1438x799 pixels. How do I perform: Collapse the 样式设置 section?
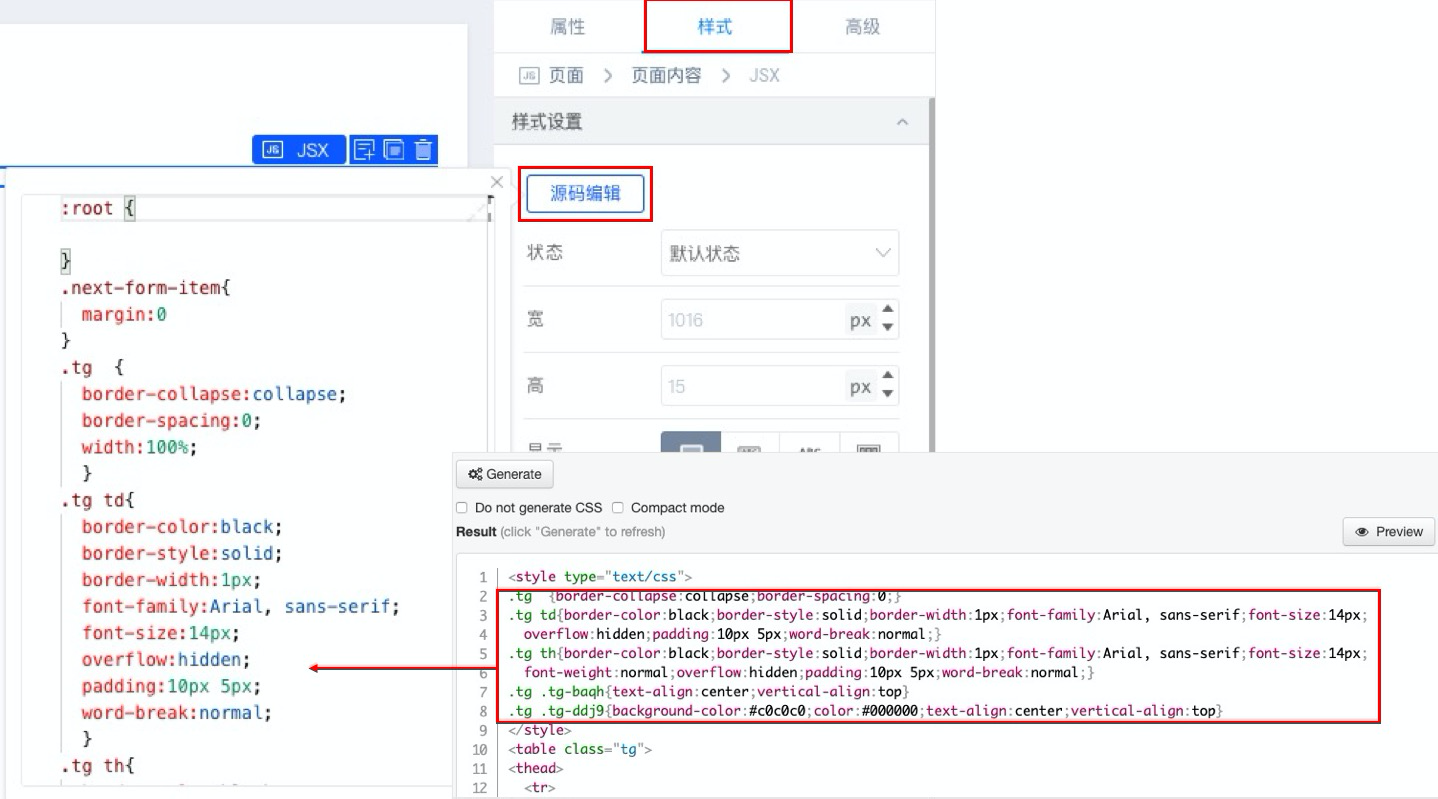click(x=902, y=122)
